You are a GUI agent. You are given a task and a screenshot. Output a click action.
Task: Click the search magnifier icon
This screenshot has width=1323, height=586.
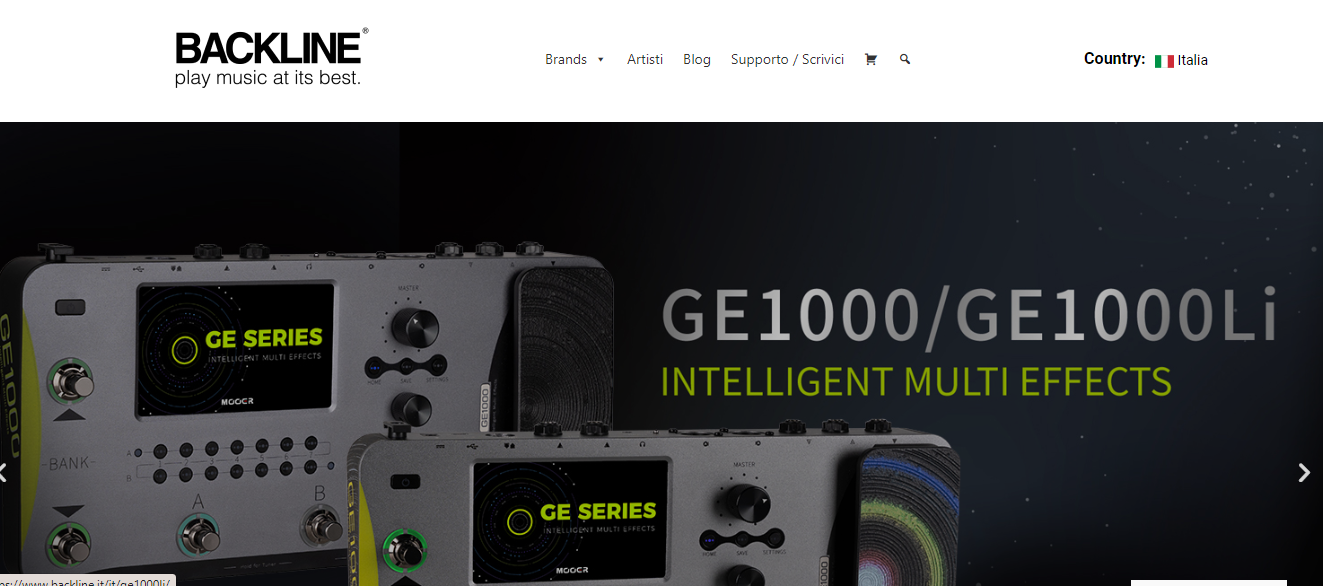tap(905, 60)
